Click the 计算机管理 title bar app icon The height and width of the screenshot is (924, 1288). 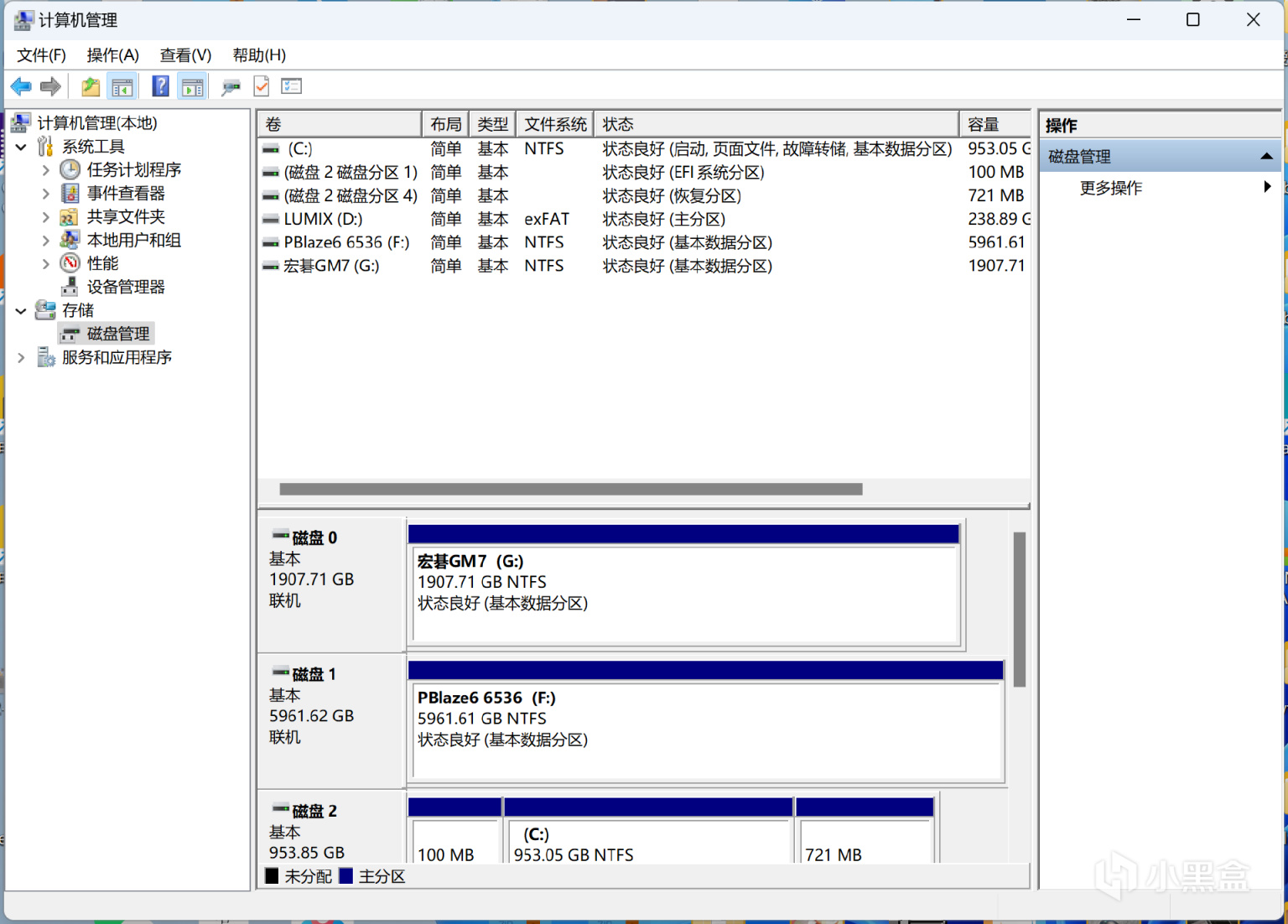(x=23, y=20)
